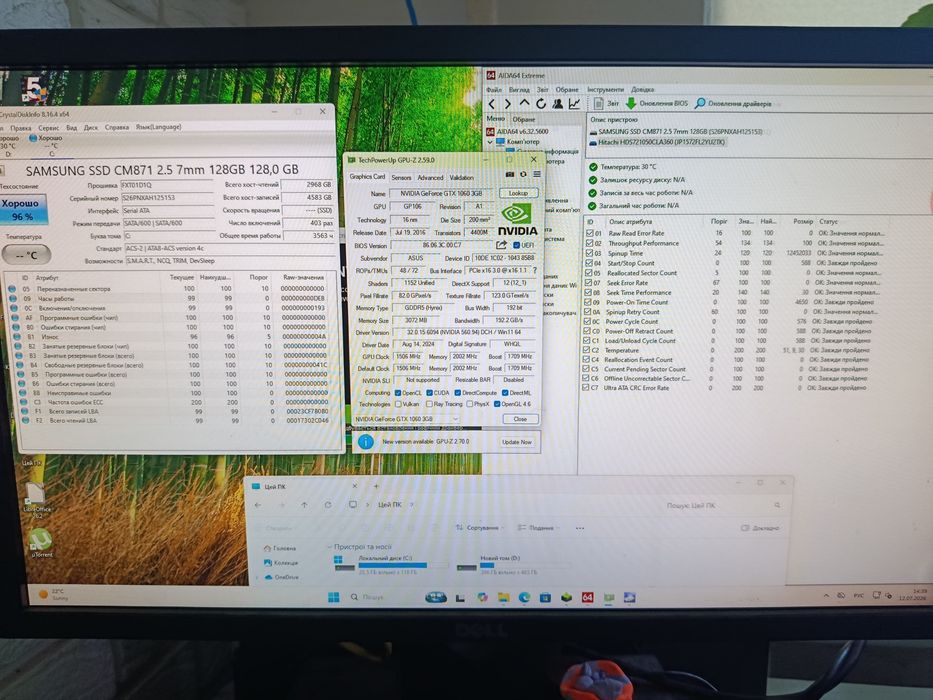Open GPU-Z hamburger menu icon
The height and width of the screenshot is (700, 933).
click(537, 174)
